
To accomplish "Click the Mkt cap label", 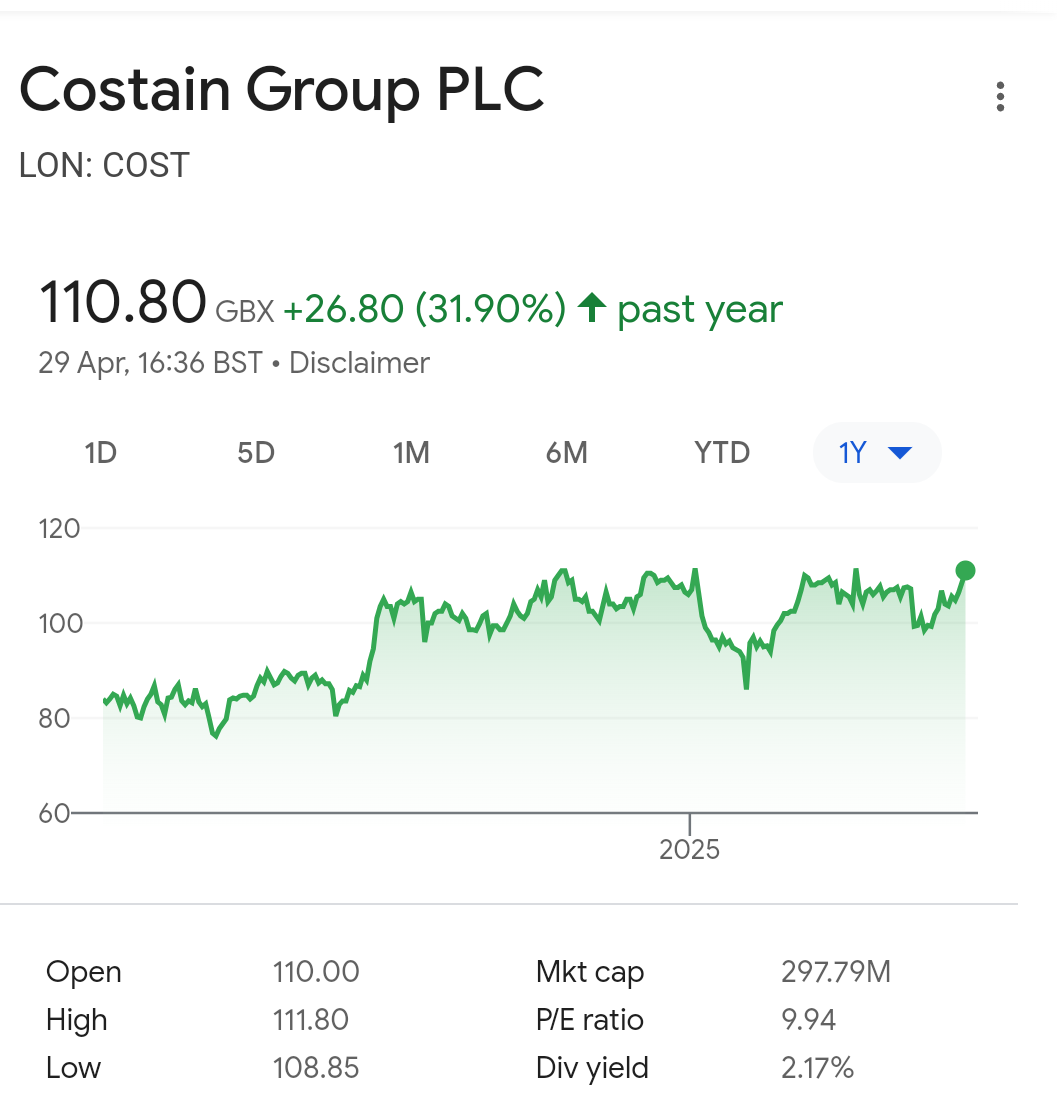I will (x=590, y=972).
